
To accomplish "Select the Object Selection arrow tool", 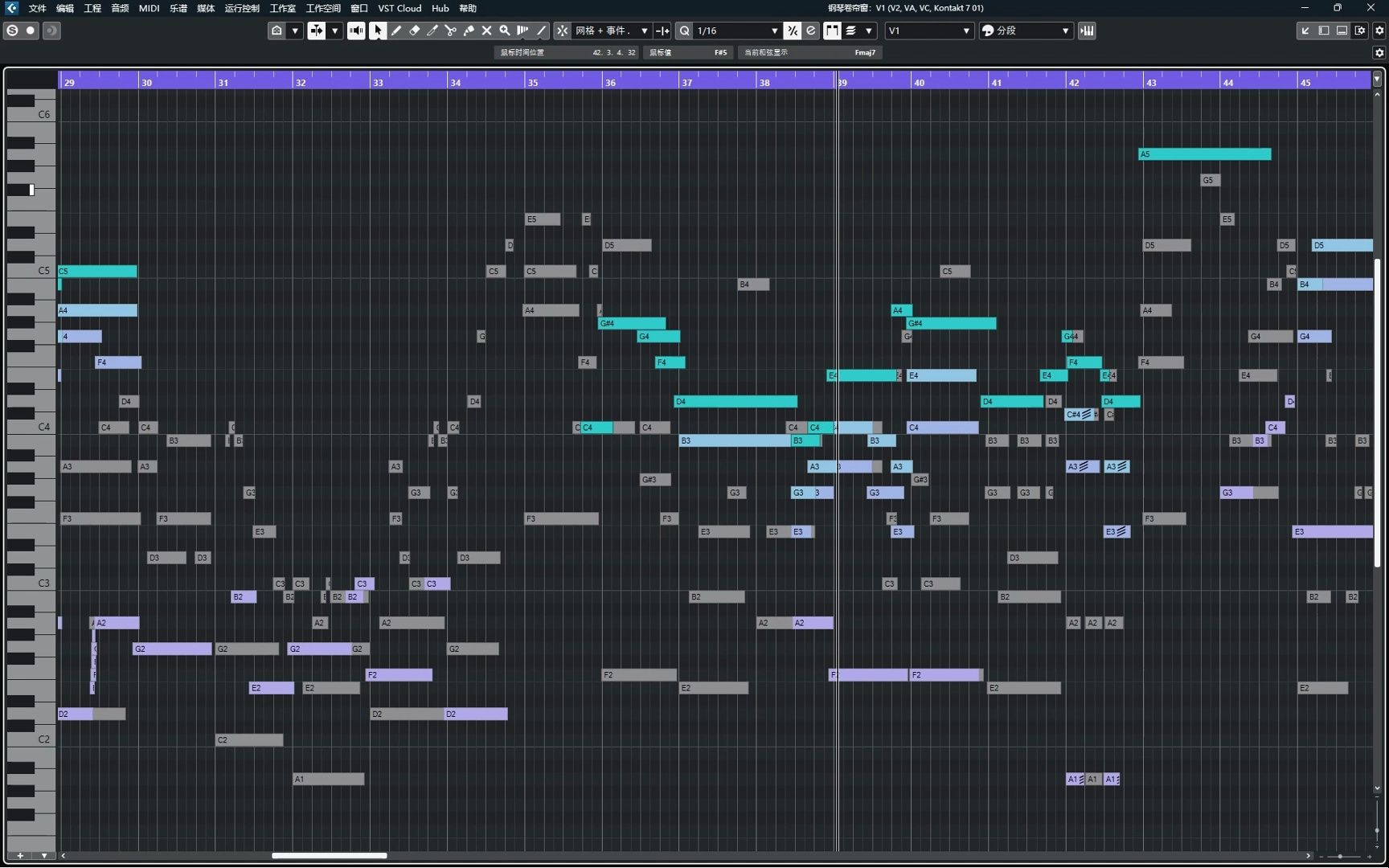I will [378, 31].
